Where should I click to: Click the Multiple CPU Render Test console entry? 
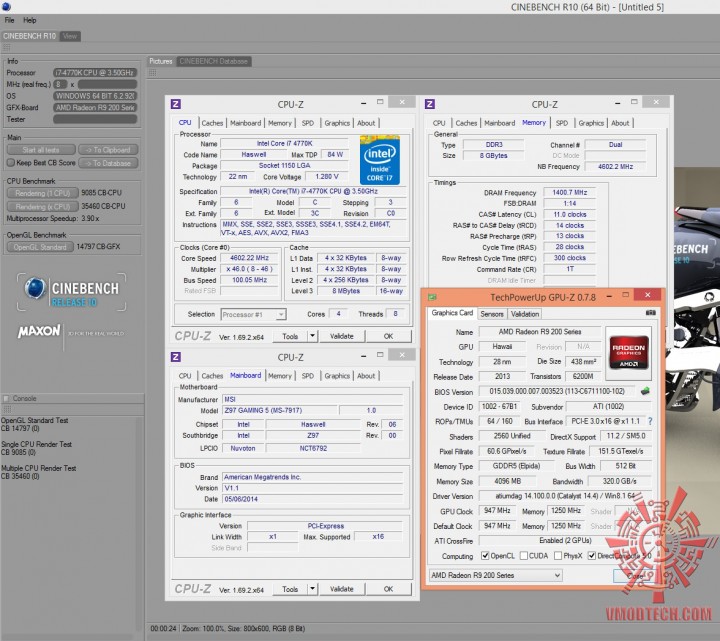pos(39,472)
